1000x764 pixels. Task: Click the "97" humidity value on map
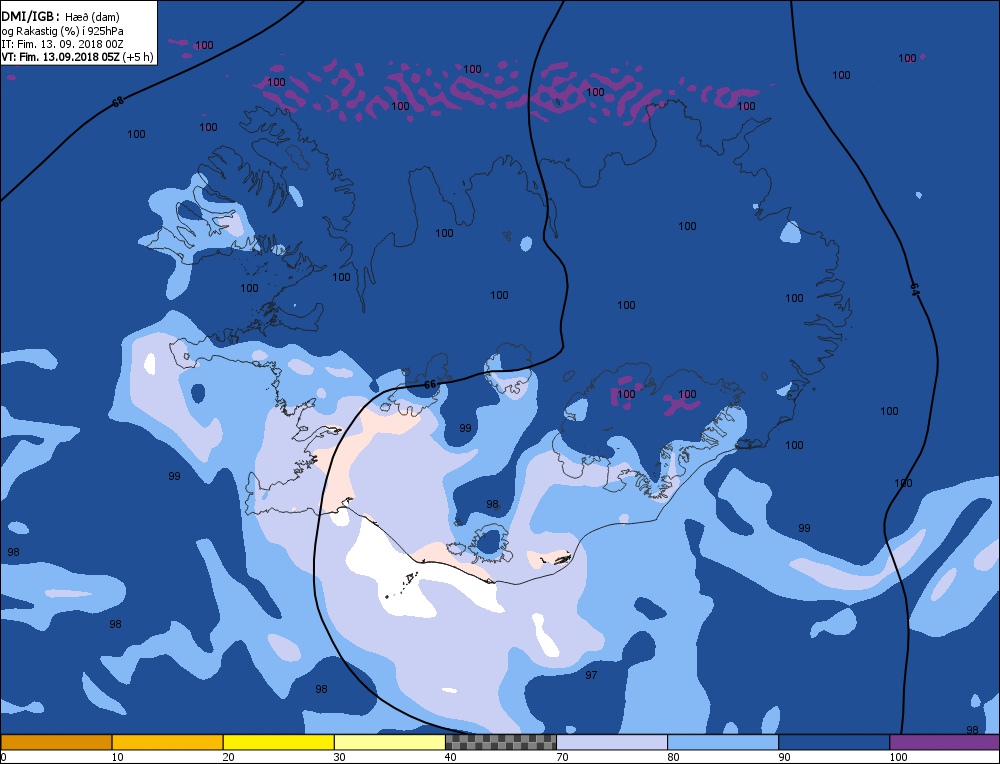pos(591,675)
